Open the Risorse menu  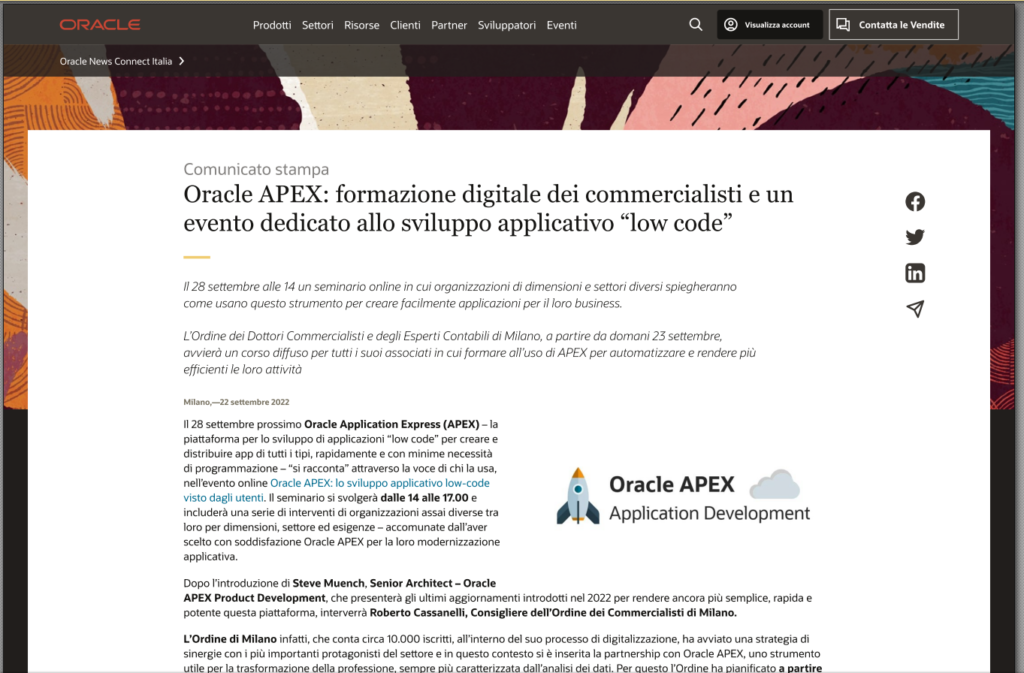coord(362,25)
